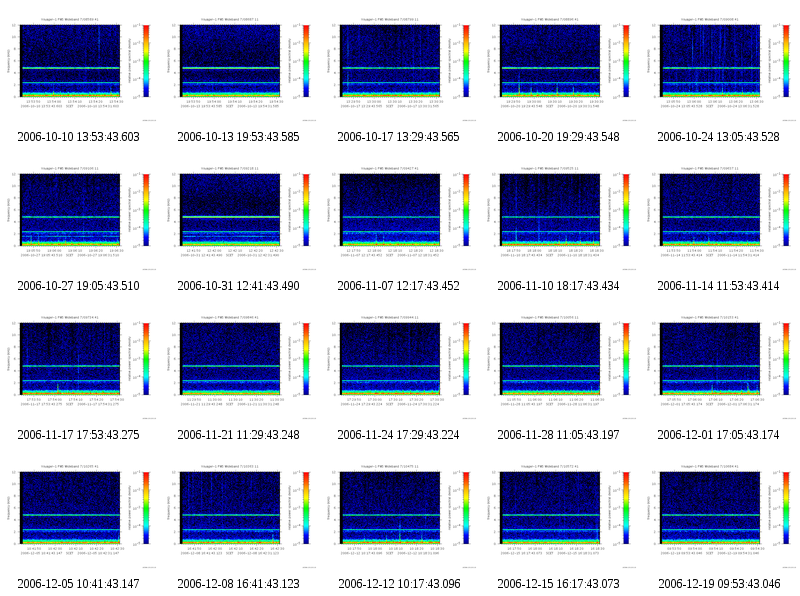Open the spectrogram thumbnail for 2006-10-20 19:29:43.548
Viewport: 800px width, 596px height.
tap(561, 68)
